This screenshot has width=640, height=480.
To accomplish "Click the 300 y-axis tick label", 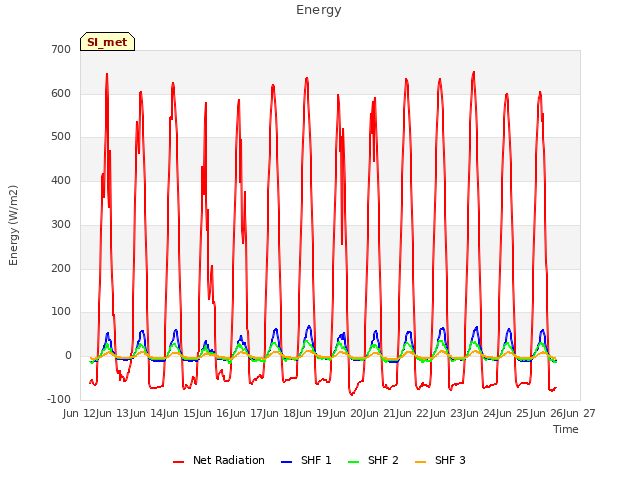I will click(61, 224).
